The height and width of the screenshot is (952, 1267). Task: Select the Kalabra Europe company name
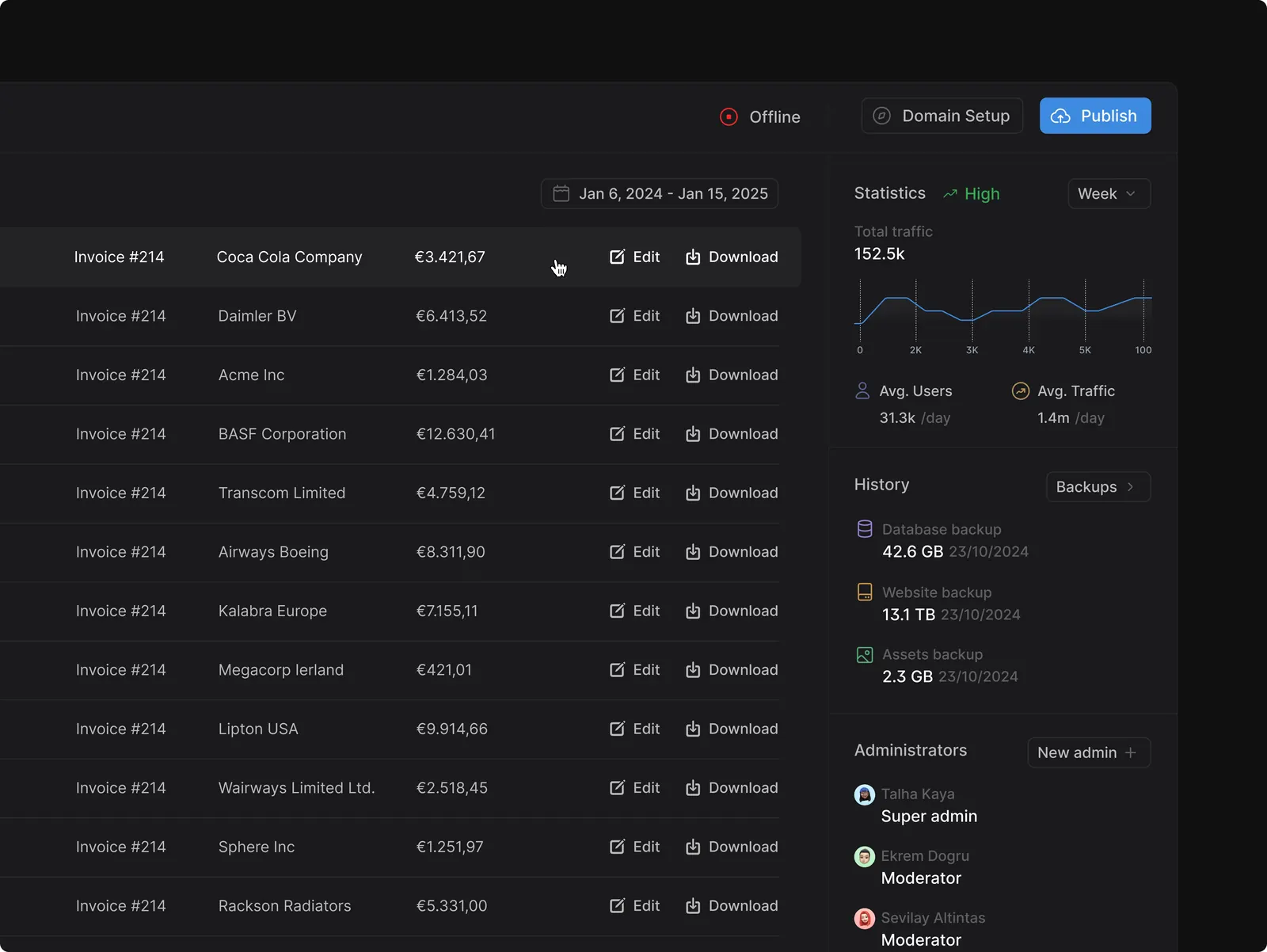click(x=272, y=611)
